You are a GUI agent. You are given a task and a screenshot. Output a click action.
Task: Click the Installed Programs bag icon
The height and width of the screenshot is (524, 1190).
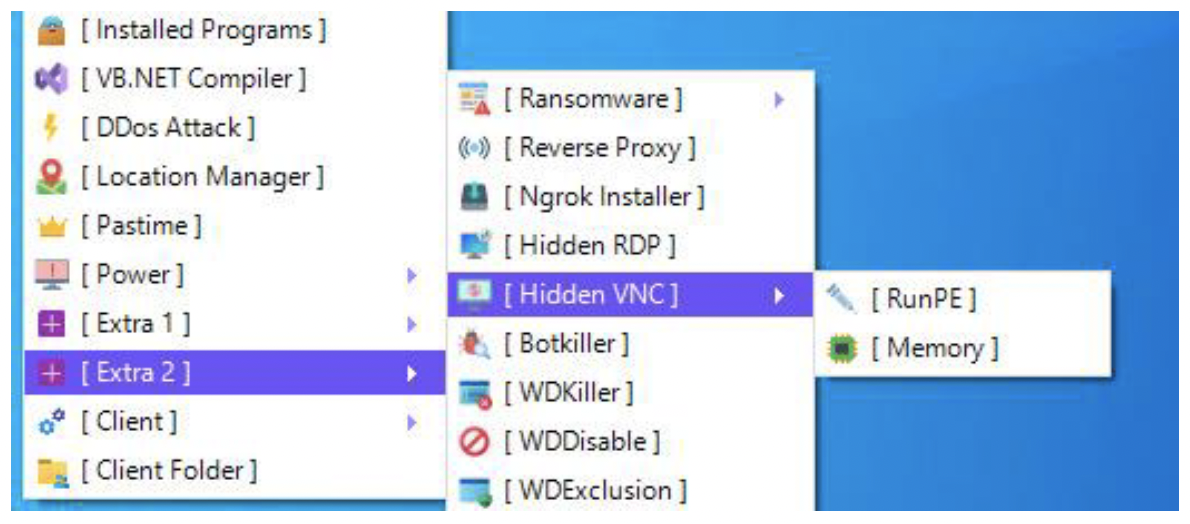coord(52,31)
